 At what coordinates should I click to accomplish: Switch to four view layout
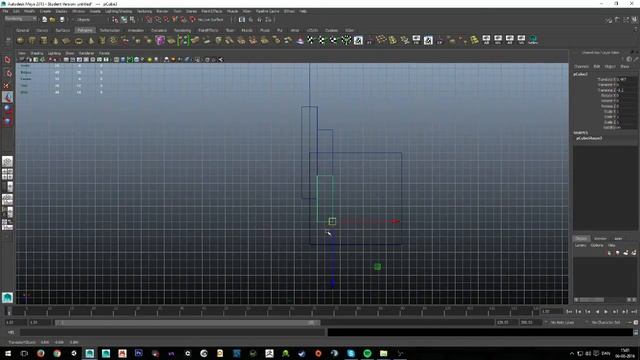click(7, 174)
